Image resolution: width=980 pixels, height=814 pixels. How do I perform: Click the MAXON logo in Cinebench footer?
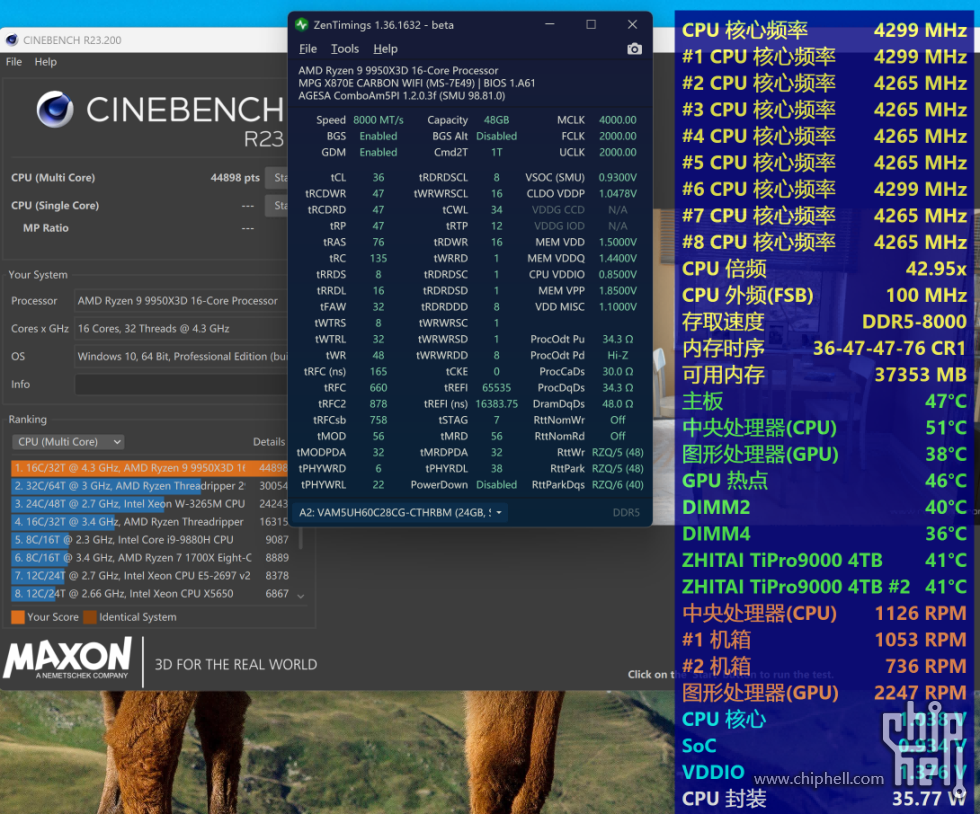68,658
